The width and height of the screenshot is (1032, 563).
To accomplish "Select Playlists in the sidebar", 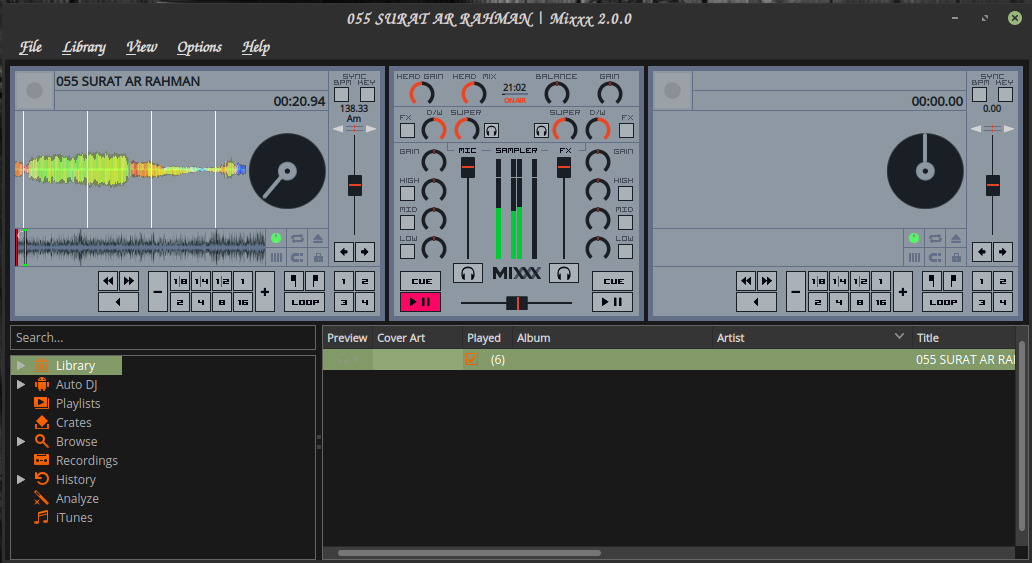I will tap(78, 404).
